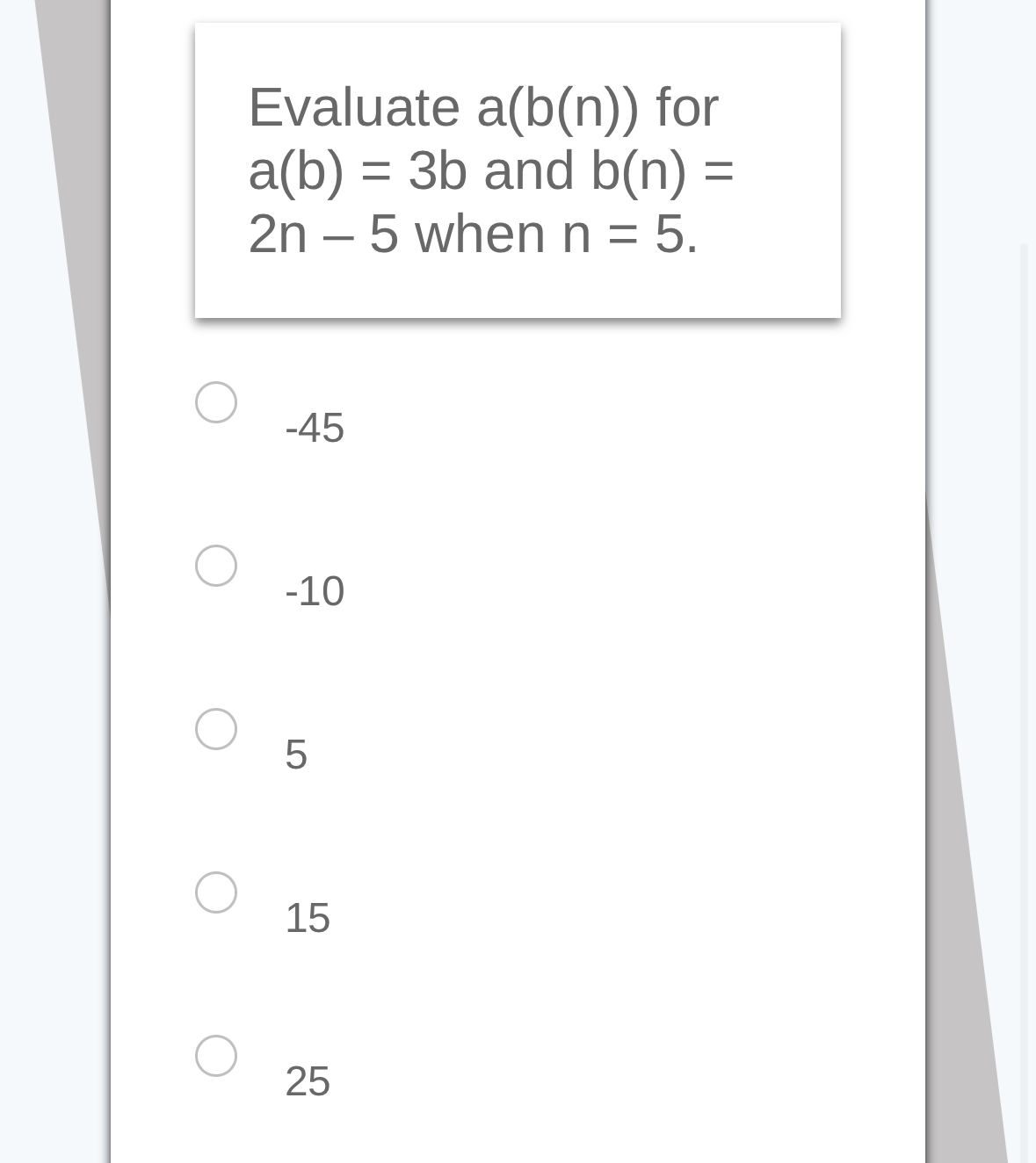Click the answer label 15
The width and height of the screenshot is (1036, 1163).
(x=307, y=919)
